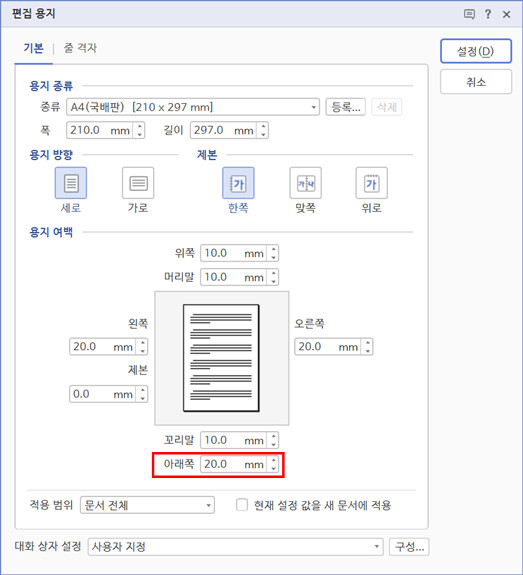Select the 가로 landscape orientation icon
Image resolution: width=523 pixels, height=575 pixels.
pos(138,183)
